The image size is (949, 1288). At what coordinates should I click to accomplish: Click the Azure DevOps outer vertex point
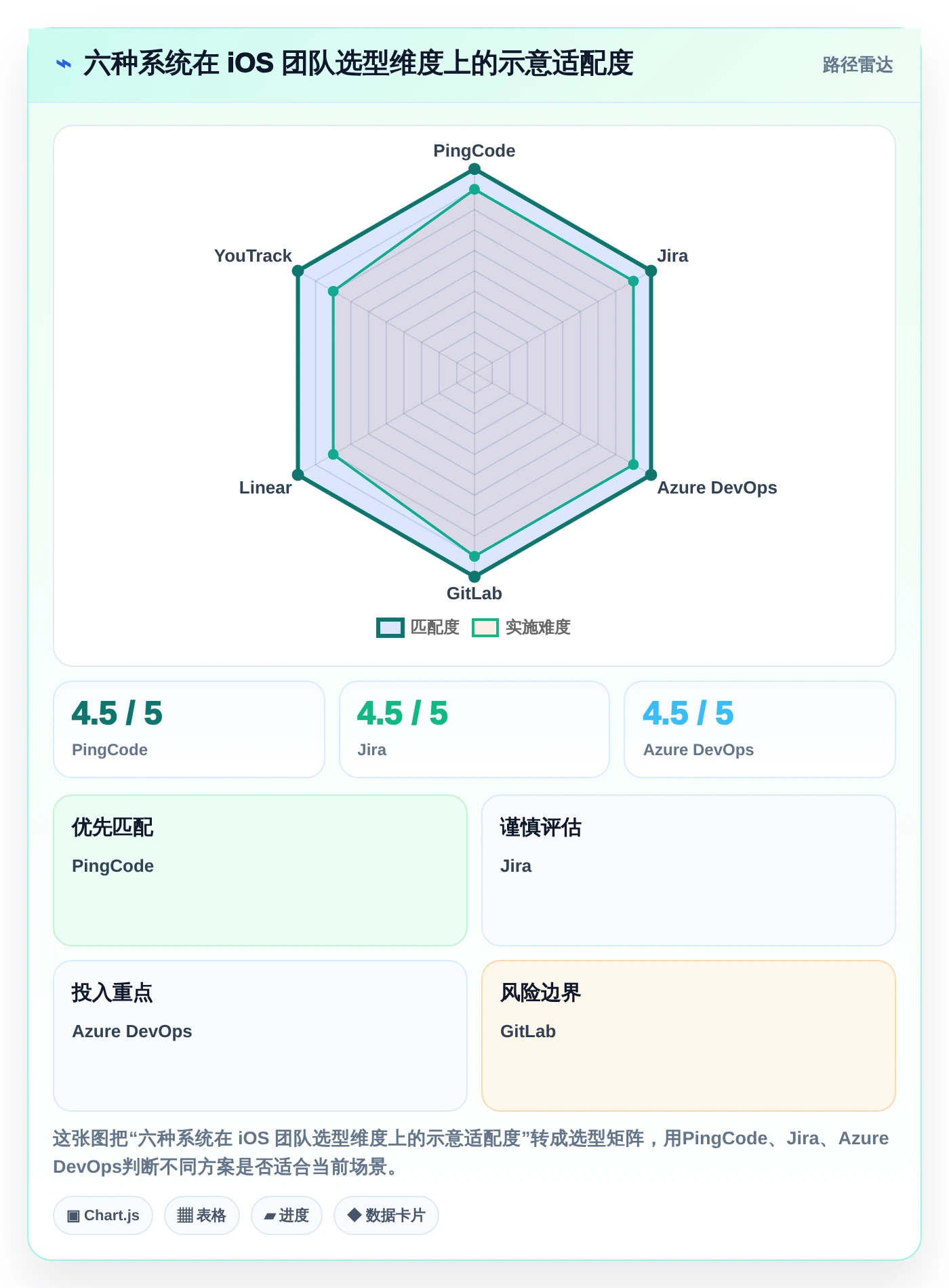coord(651,475)
